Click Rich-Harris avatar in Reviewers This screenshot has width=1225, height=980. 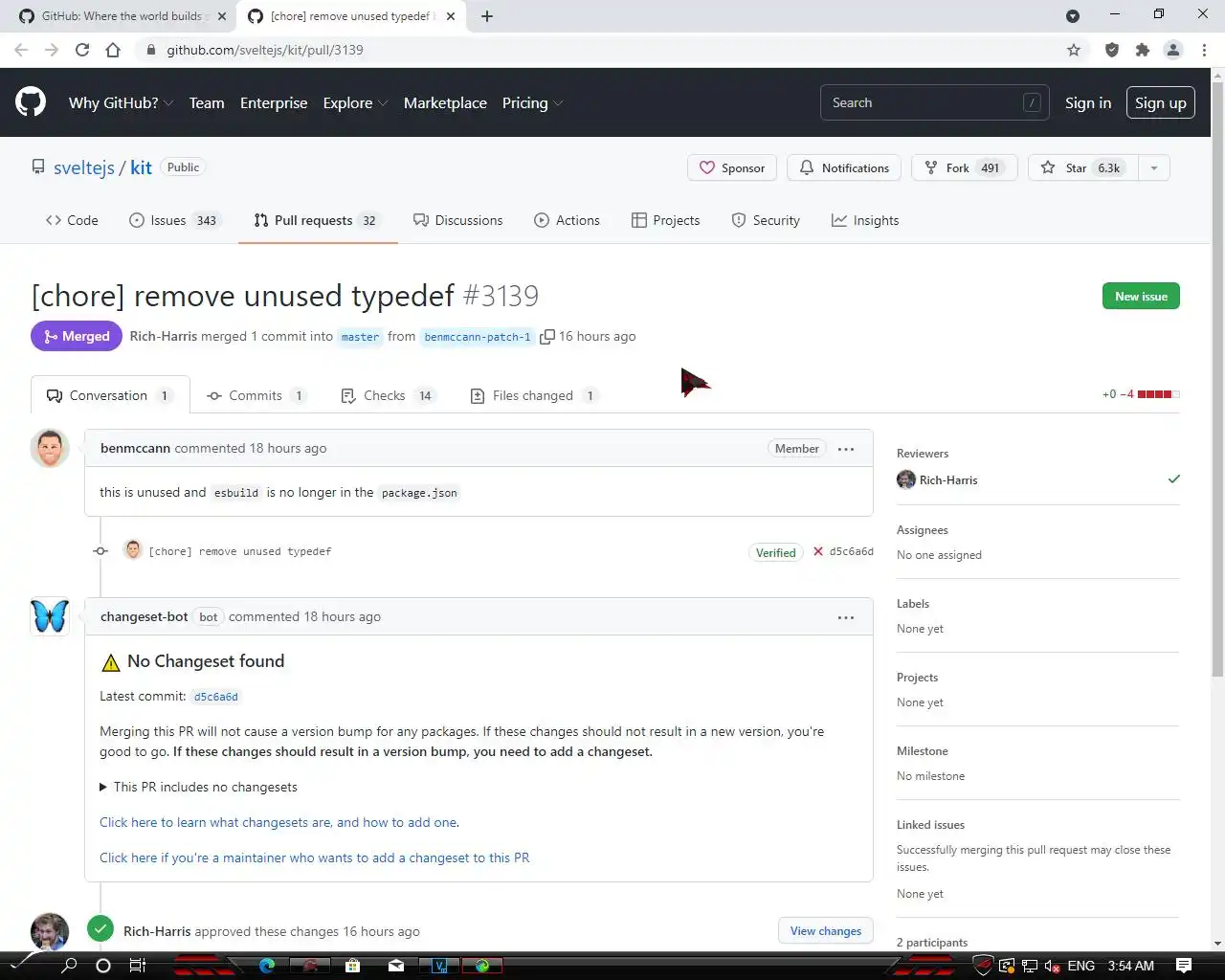906,479
